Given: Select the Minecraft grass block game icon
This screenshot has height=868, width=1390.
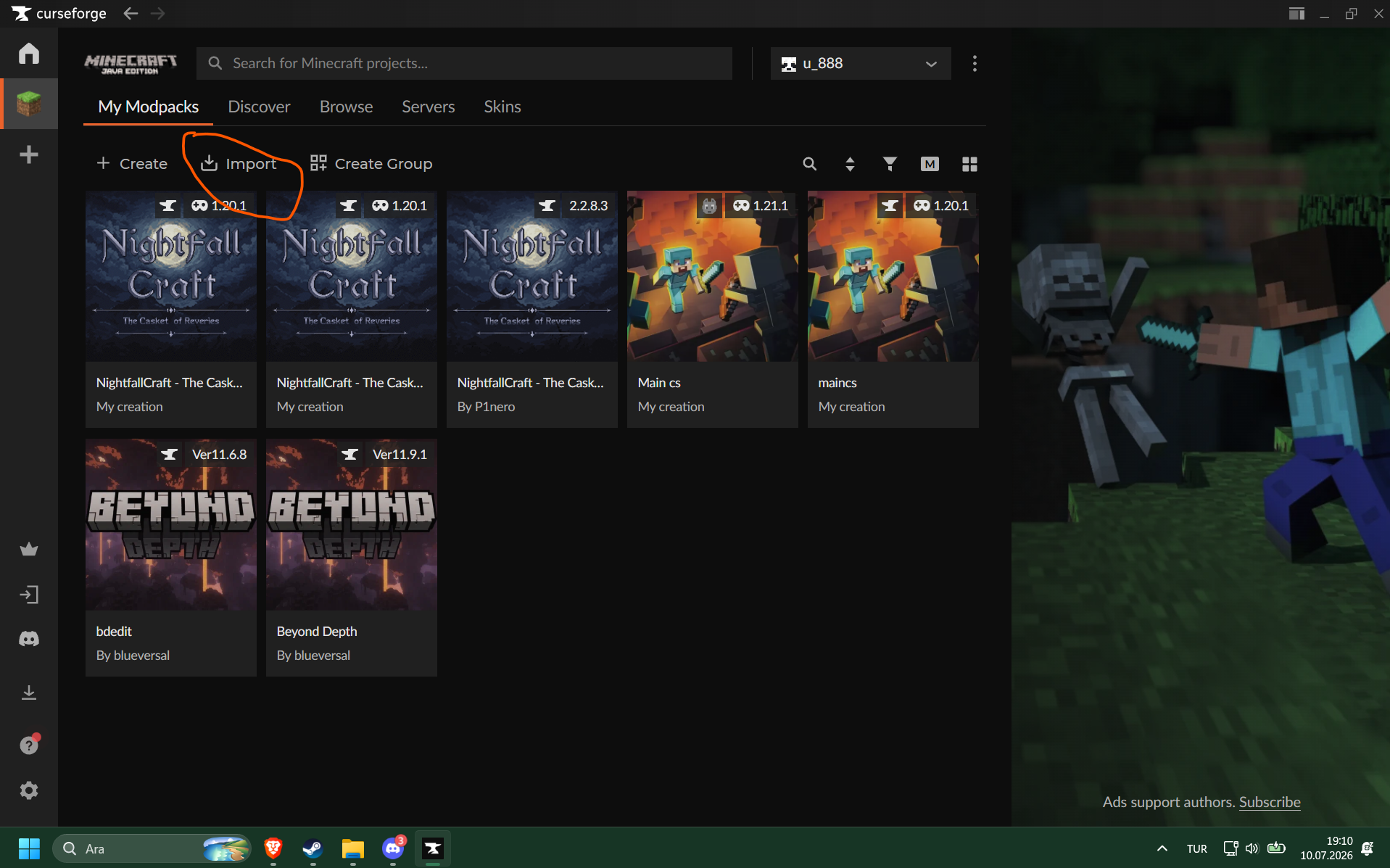Looking at the screenshot, I should coord(29,104).
